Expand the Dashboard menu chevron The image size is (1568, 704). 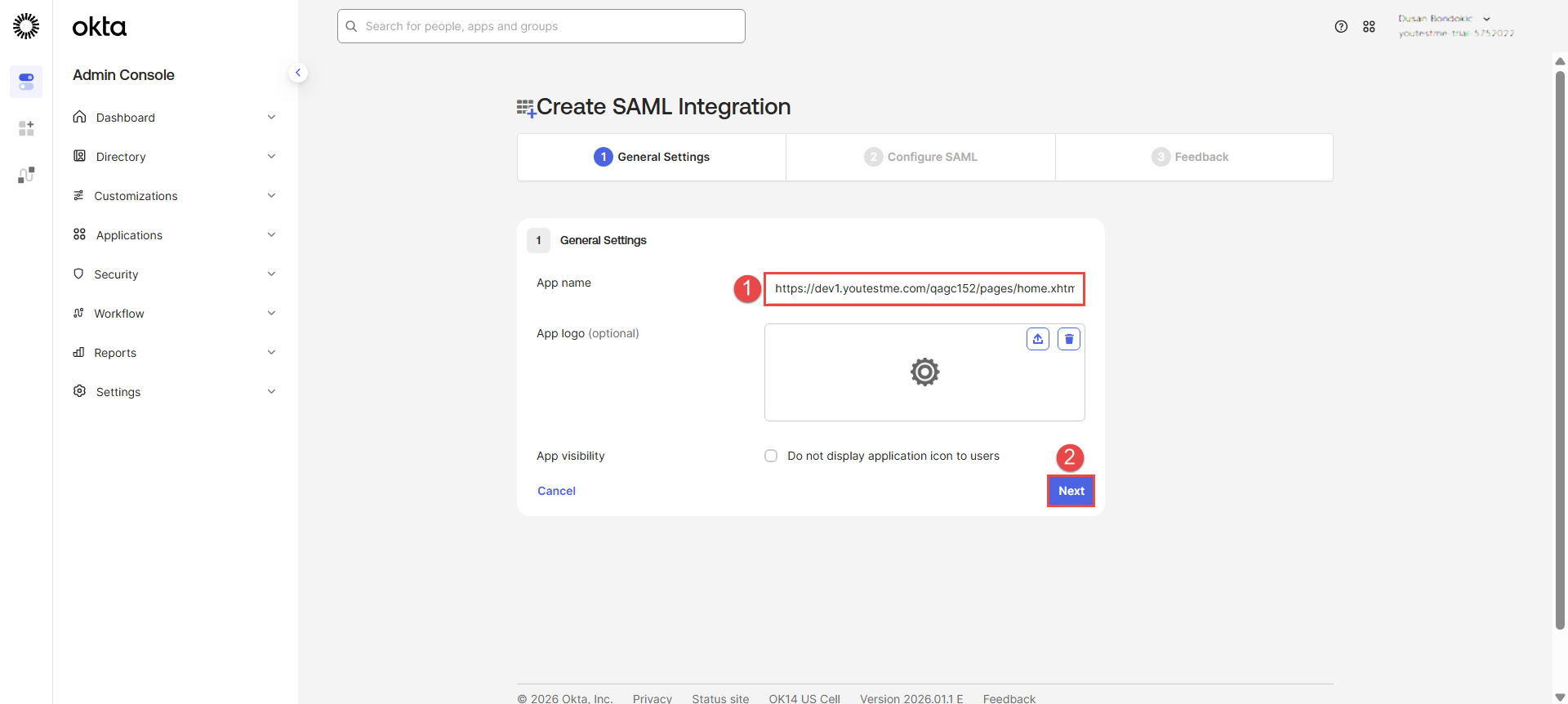[x=271, y=118]
